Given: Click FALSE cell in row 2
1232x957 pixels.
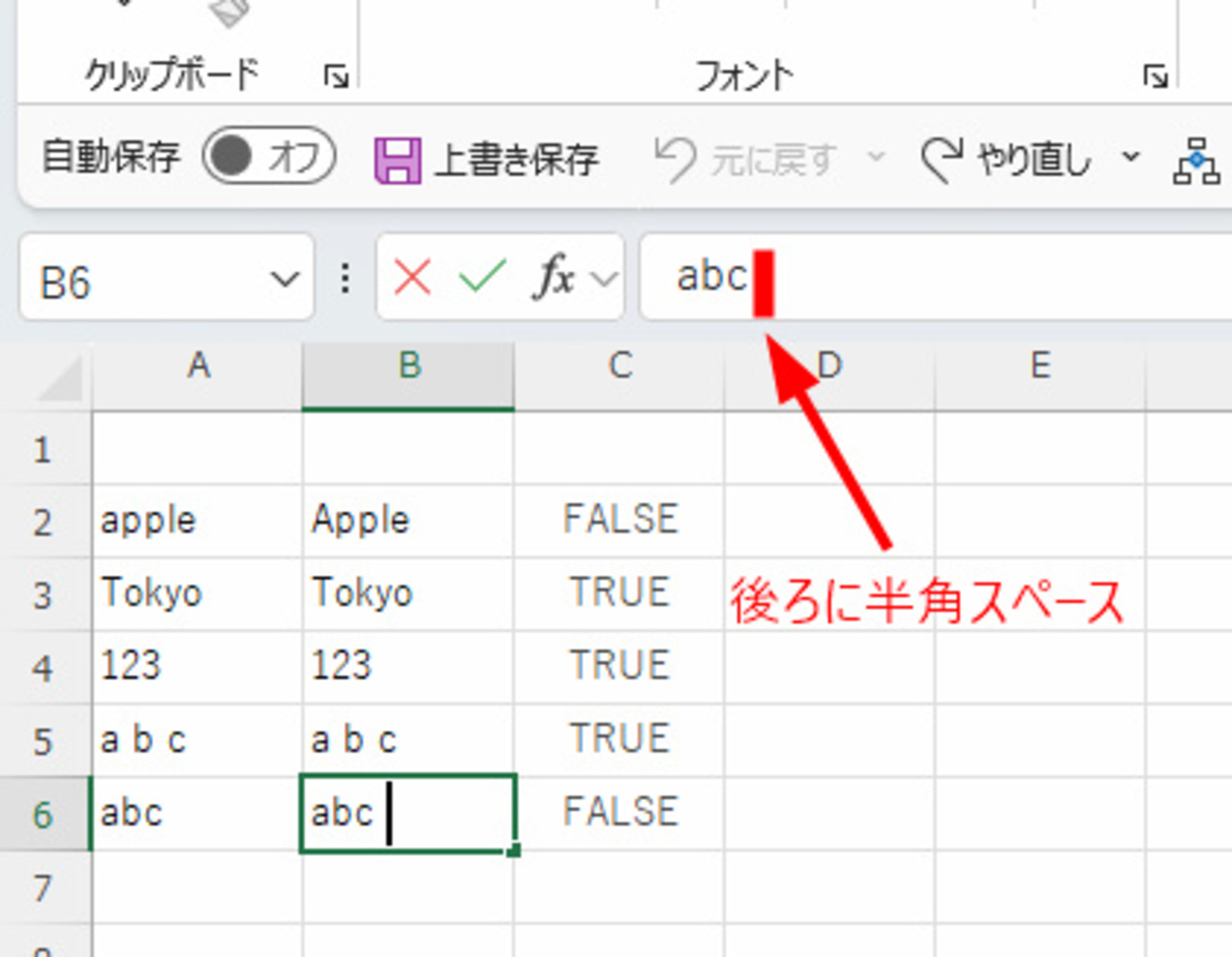Looking at the screenshot, I should [x=620, y=520].
